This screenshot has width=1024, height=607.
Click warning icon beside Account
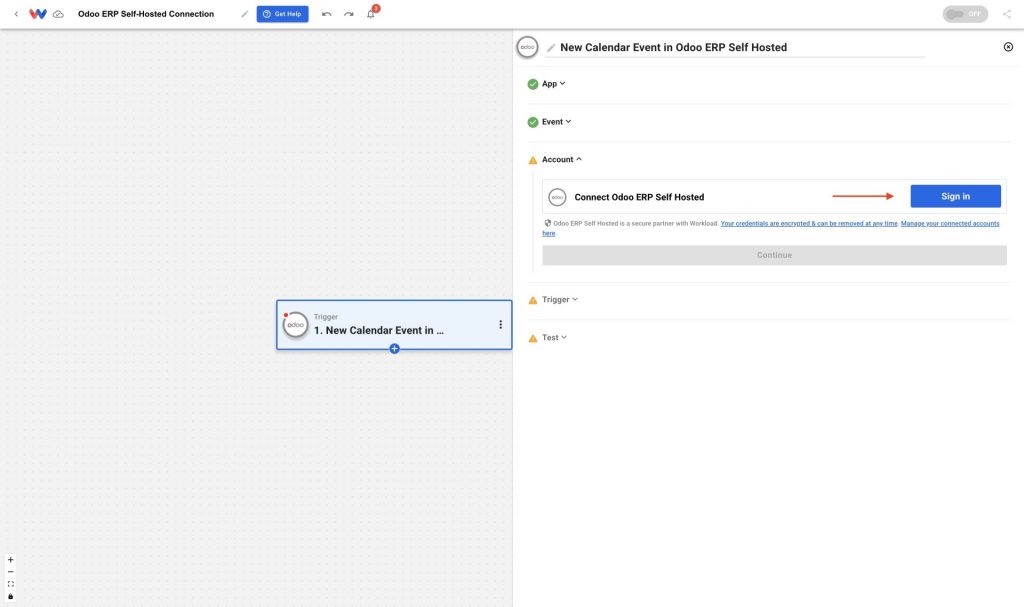(533, 160)
